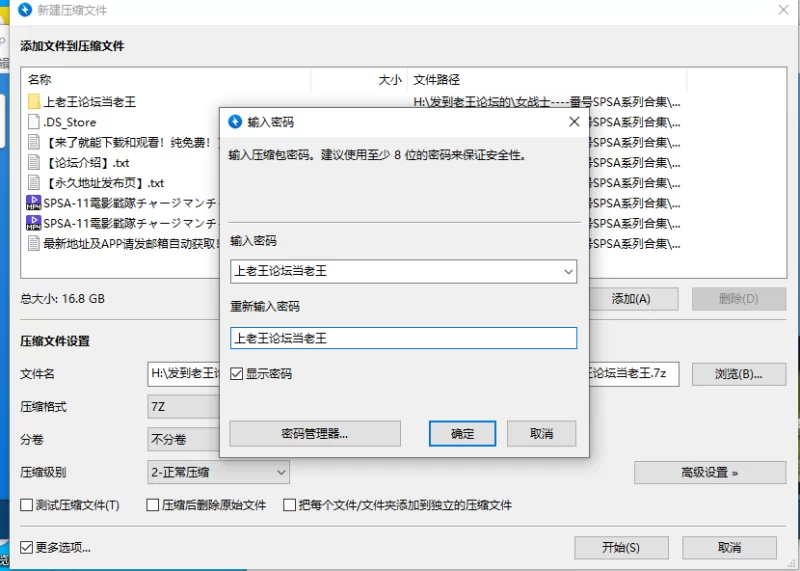Click the 开始(S) button
800x571 pixels.
coord(621,548)
